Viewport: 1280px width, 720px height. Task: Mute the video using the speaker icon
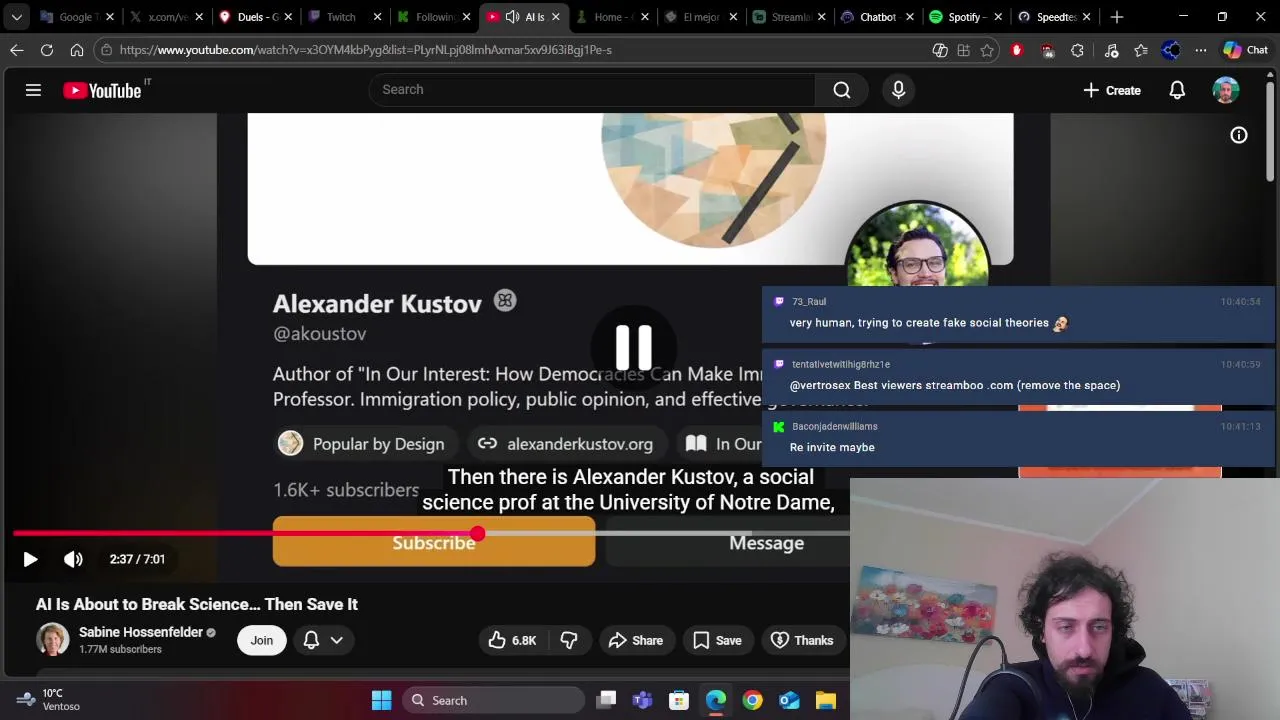coord(73,559)
